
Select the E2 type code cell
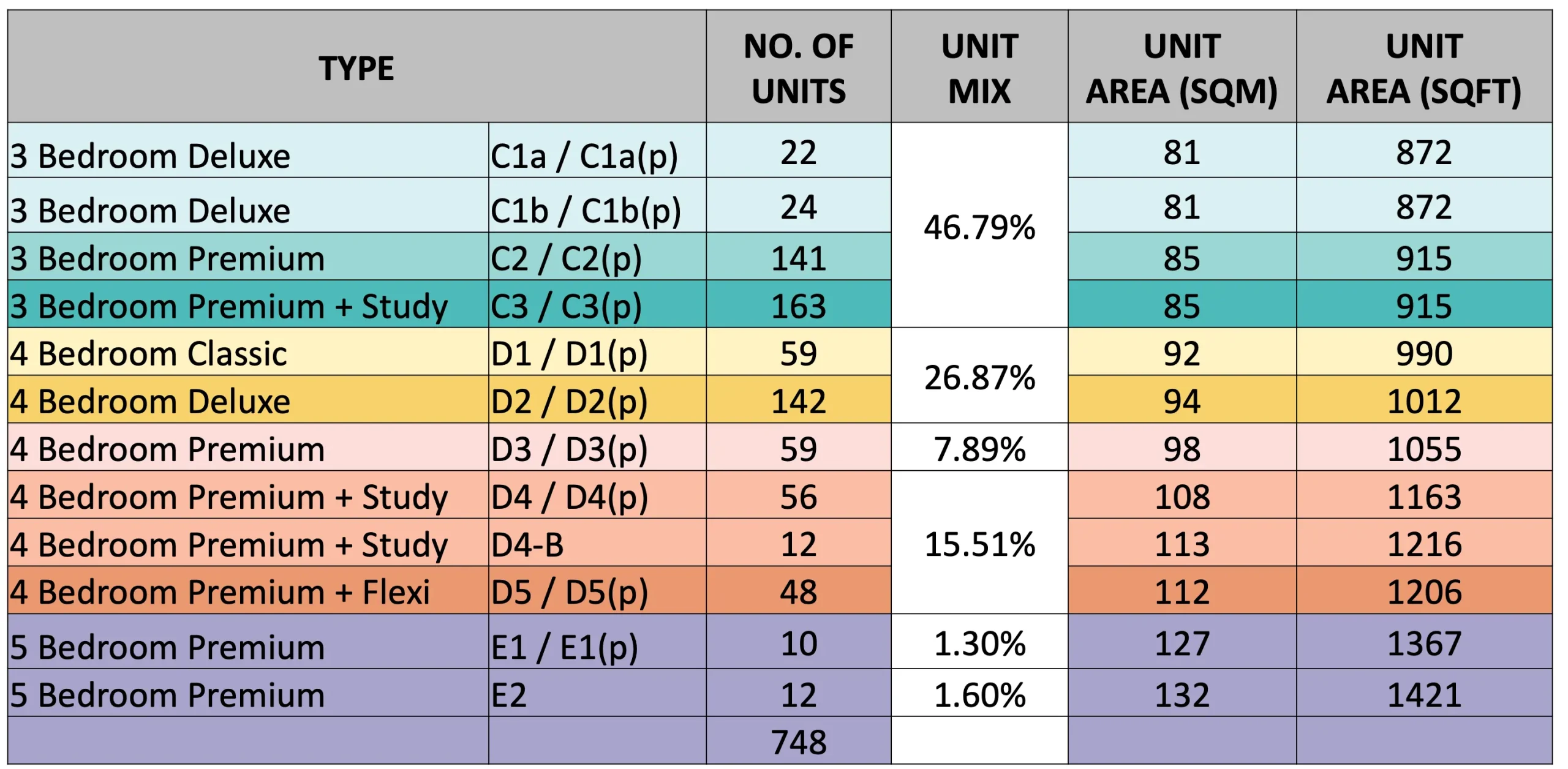[x=509, y=694]
